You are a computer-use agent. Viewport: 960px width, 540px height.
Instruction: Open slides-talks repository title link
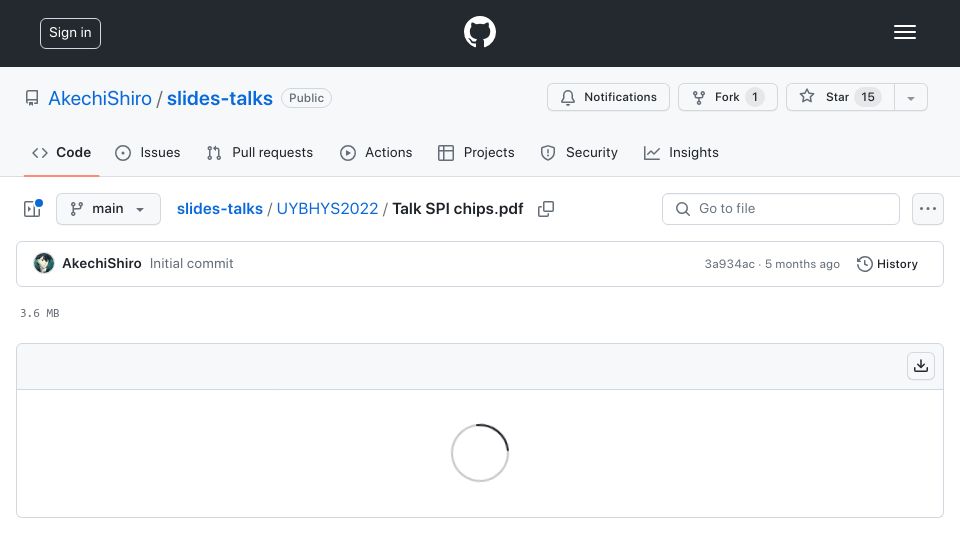[x=220, y=98]
